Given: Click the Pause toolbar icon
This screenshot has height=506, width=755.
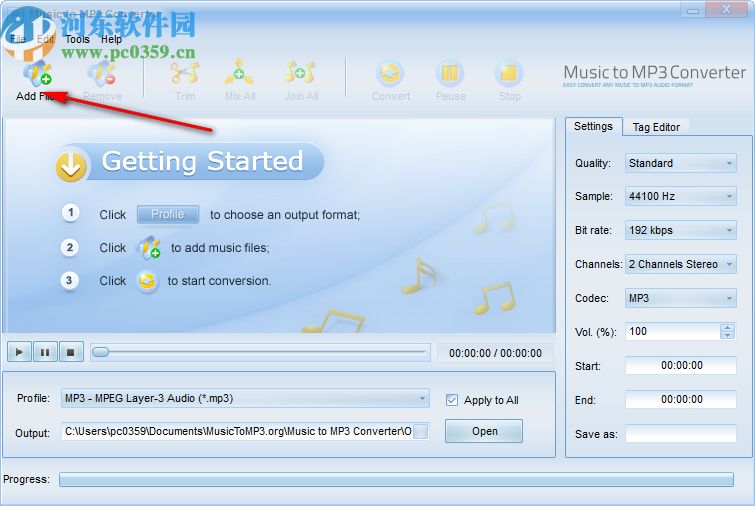Looking at the screenshot, I should coord(450,73).
